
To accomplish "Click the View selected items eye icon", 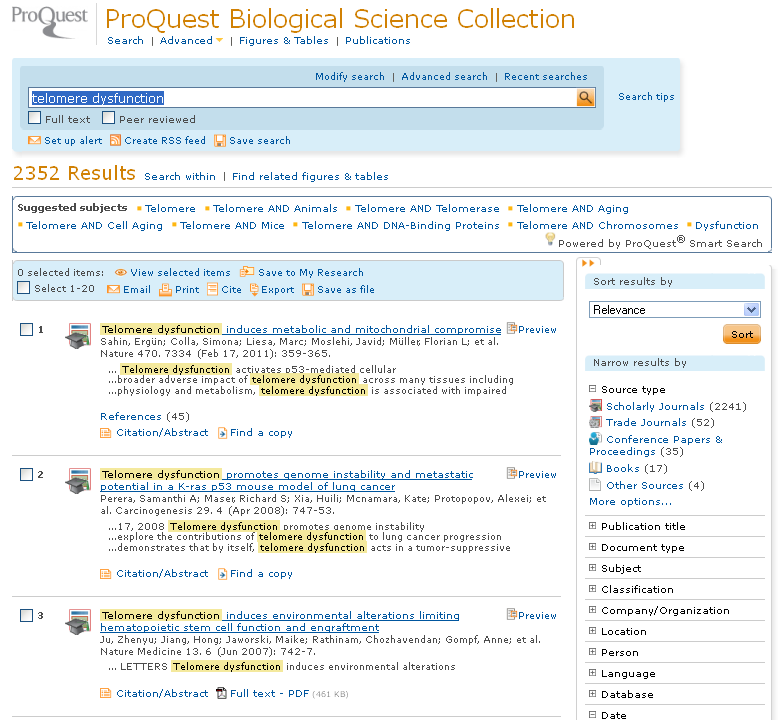I will (120, 272).
